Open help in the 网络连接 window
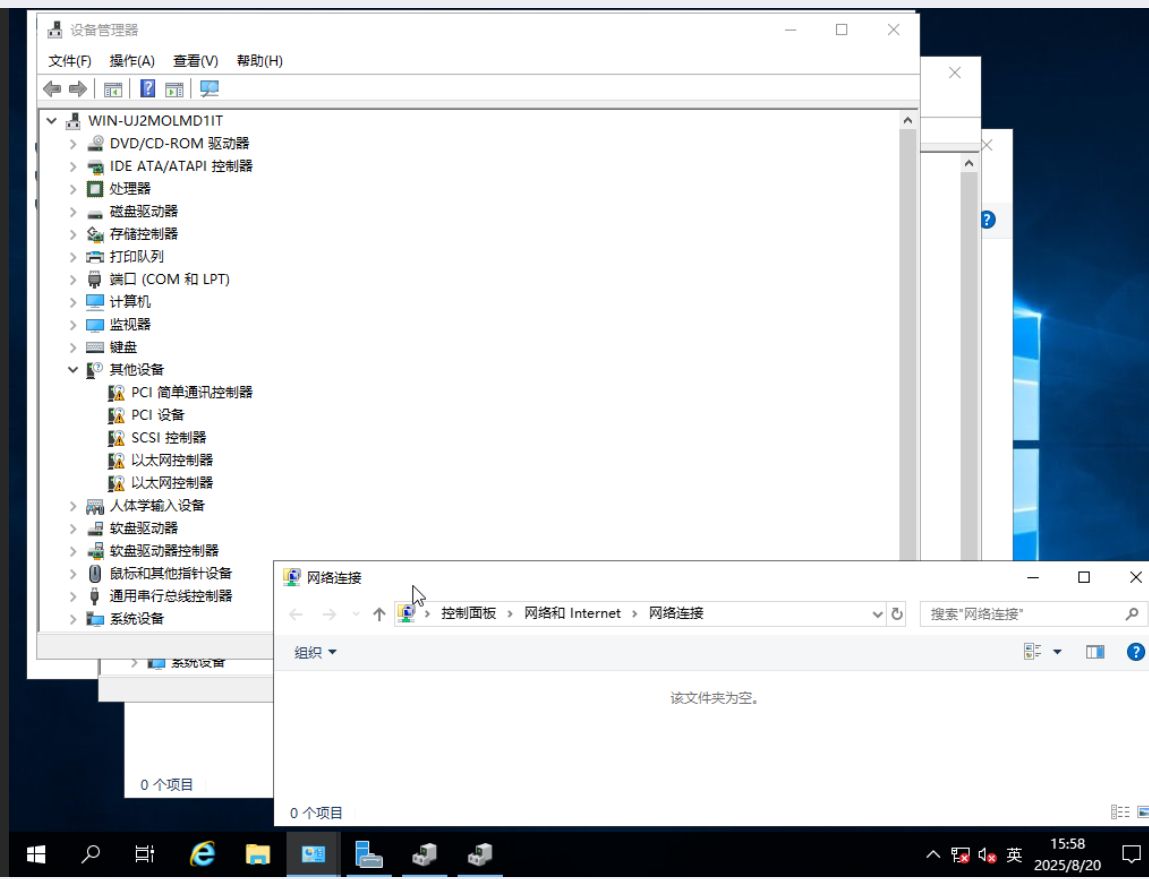 pyautogui.click(x=1135, y=652)
